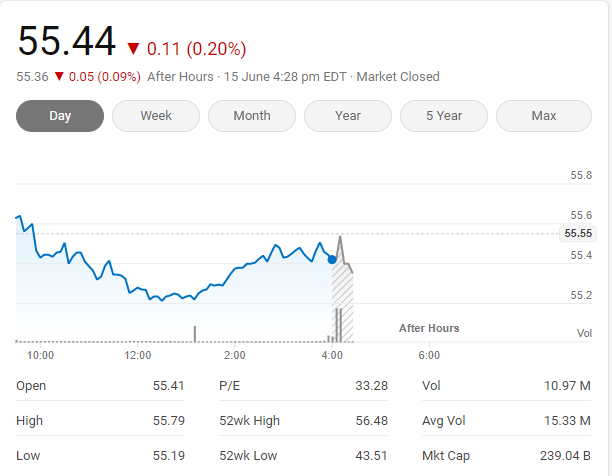Switch to the Month chart view
Screen dimensions: 612x476
pyautogui.click(x=252, y=116)
